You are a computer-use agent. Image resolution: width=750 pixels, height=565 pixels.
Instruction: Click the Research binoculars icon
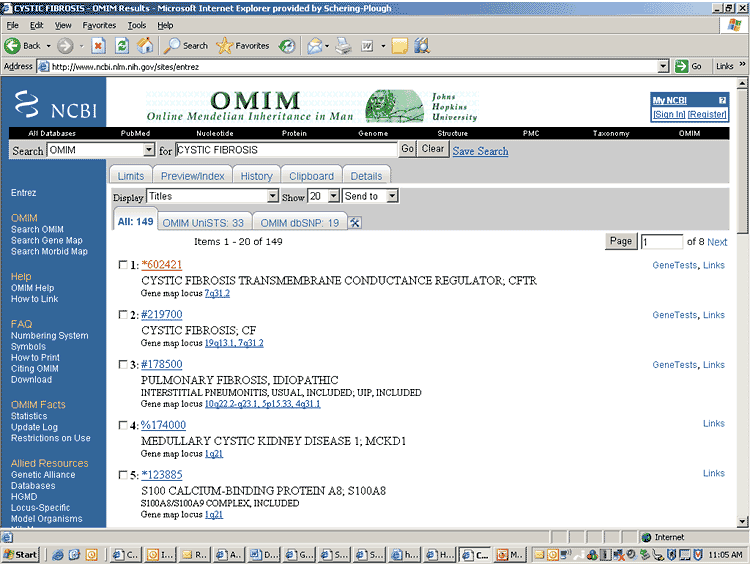[422, 46]
